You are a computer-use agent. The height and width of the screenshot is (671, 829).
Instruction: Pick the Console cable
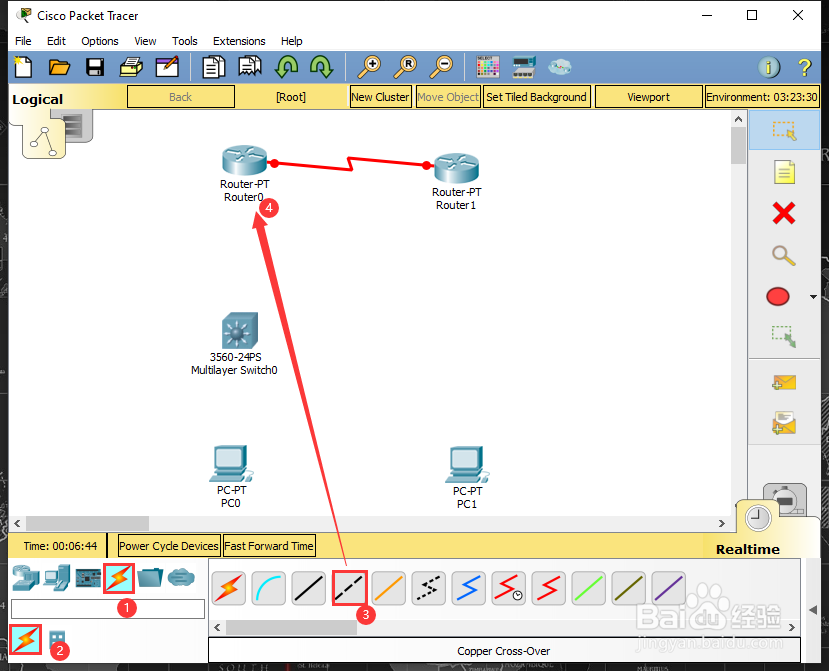(x=269, y=588)
